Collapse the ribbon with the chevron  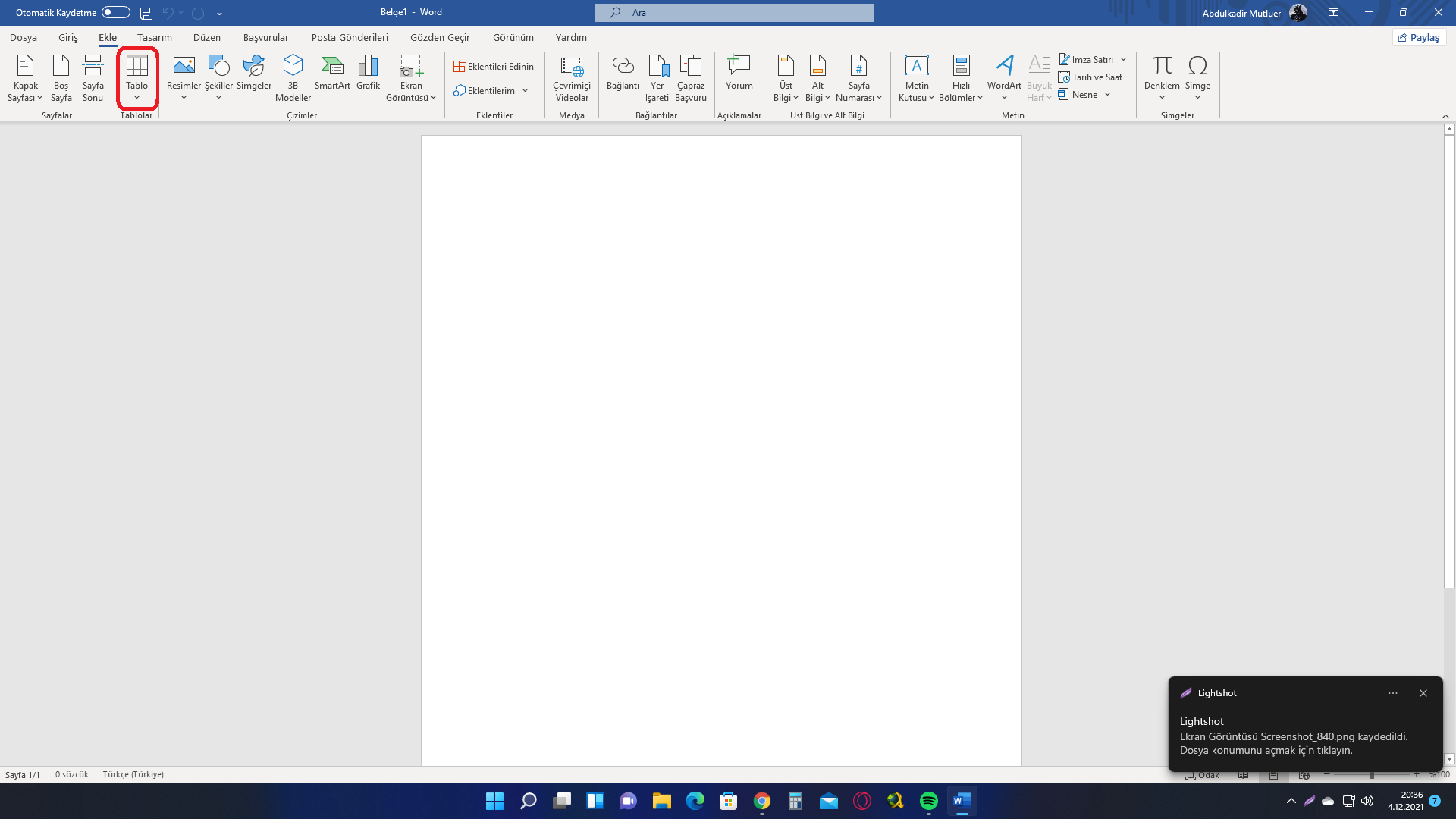[x=1445, y=116]
